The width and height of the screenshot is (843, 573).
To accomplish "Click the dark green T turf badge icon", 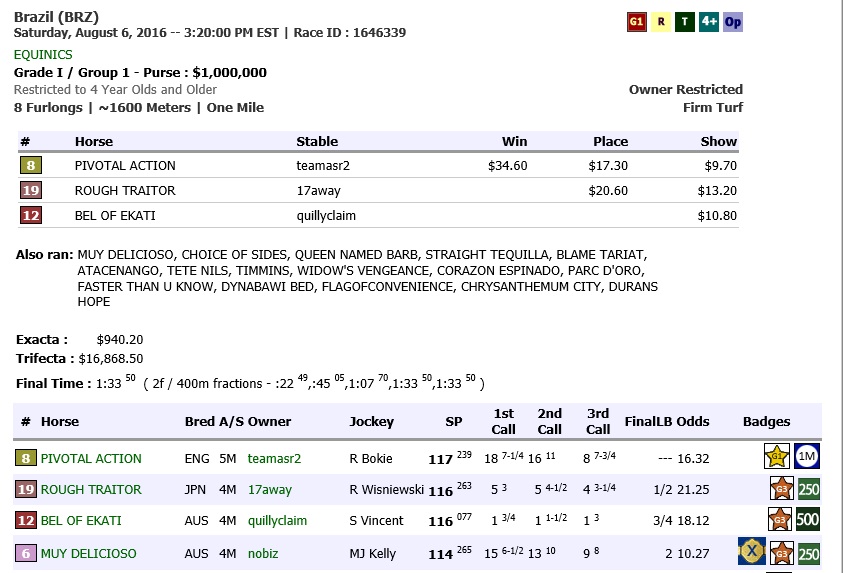I will [685, 22].
